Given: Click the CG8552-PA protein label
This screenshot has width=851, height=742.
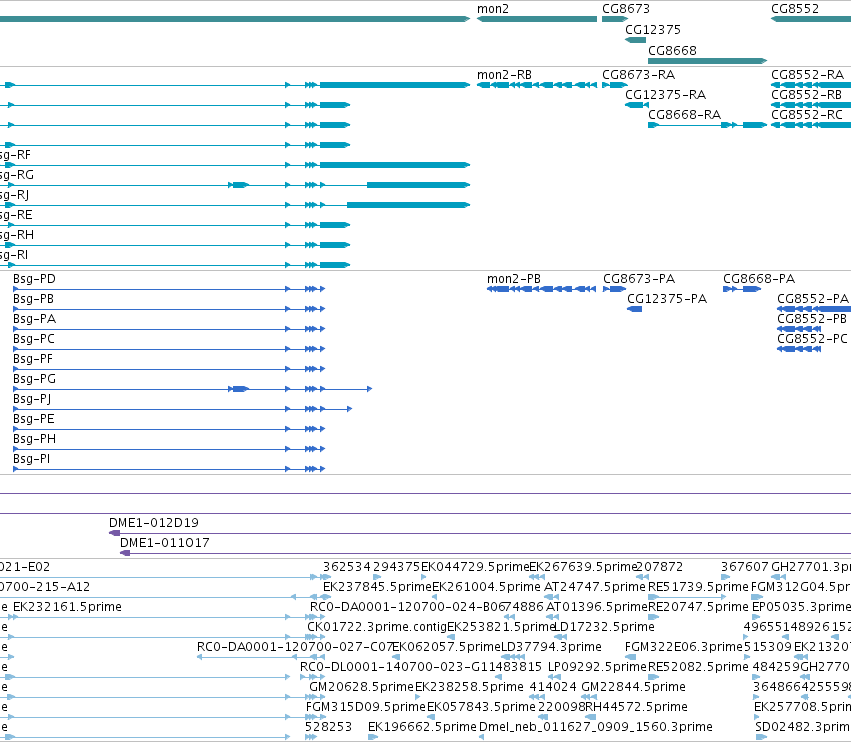Looking at the screenshot, I should tap(812, 299).
